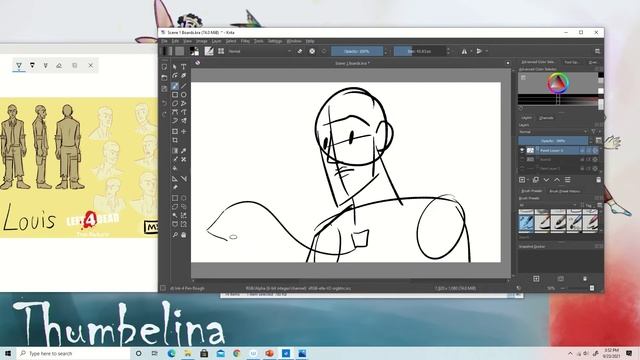The width and height of the screenshot is (640, 360).
Task: Open the brush preset chooser grid icon
Action: (221, 51)
